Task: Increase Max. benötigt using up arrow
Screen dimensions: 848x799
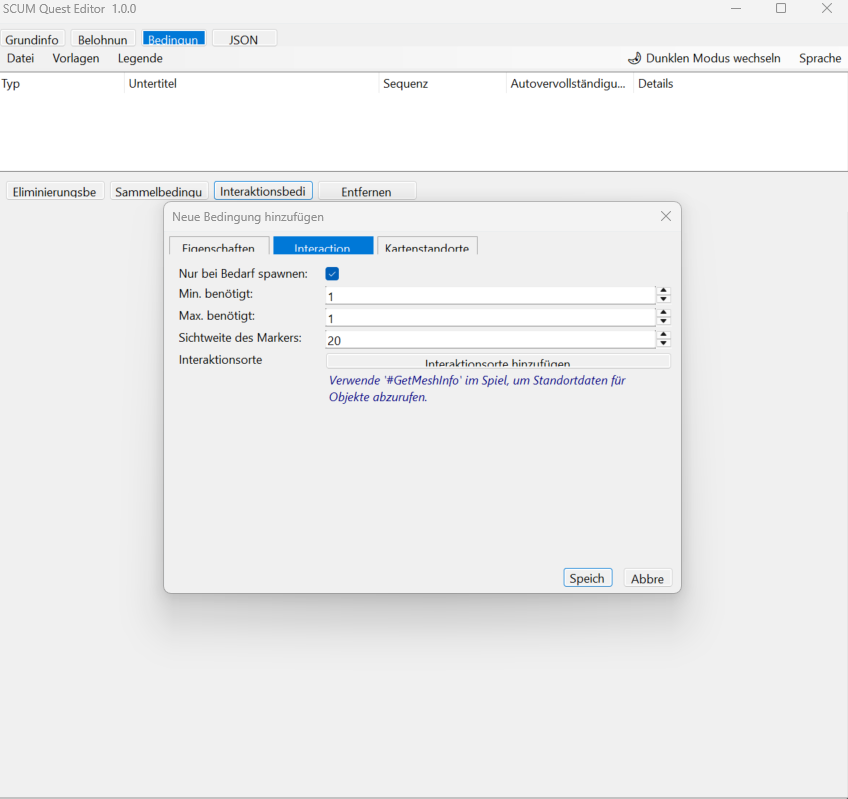Action: coord(663,313)
